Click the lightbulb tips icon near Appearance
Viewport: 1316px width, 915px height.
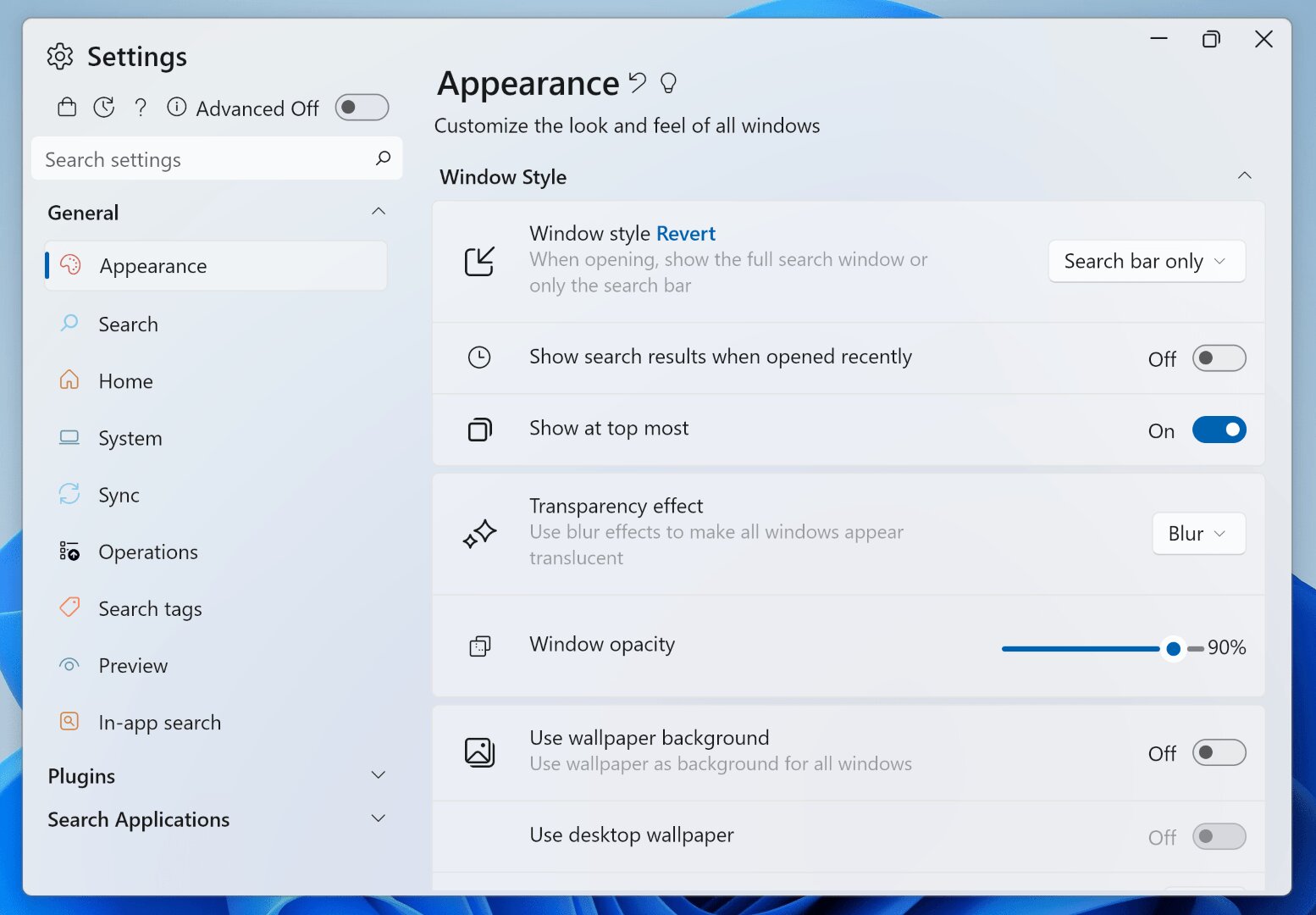[668, 82]
